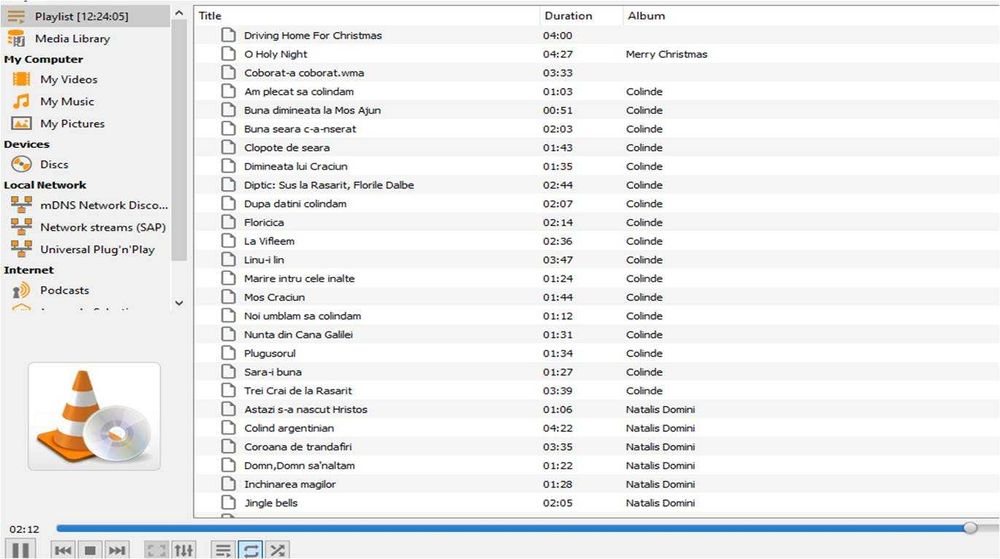
Task: Skip to the next track
Action: 117,550
